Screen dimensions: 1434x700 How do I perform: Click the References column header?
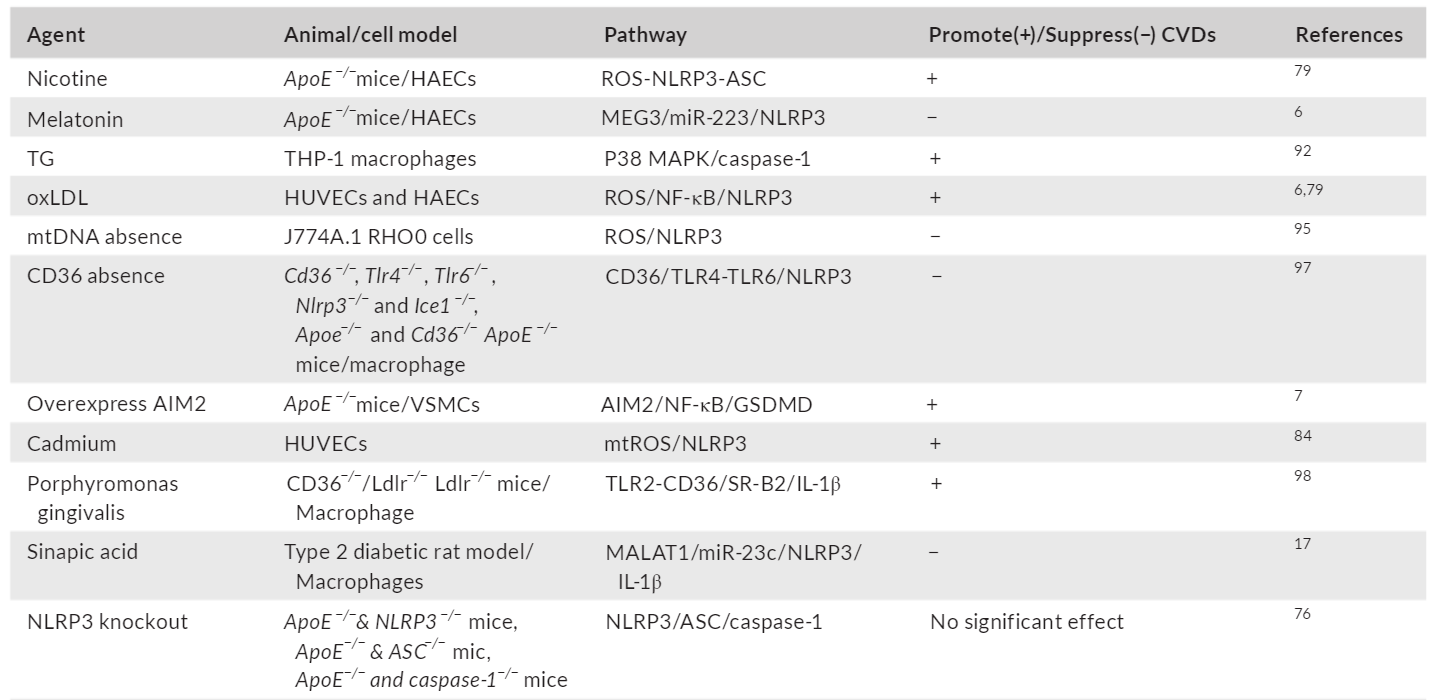[x=1348, y=35]
